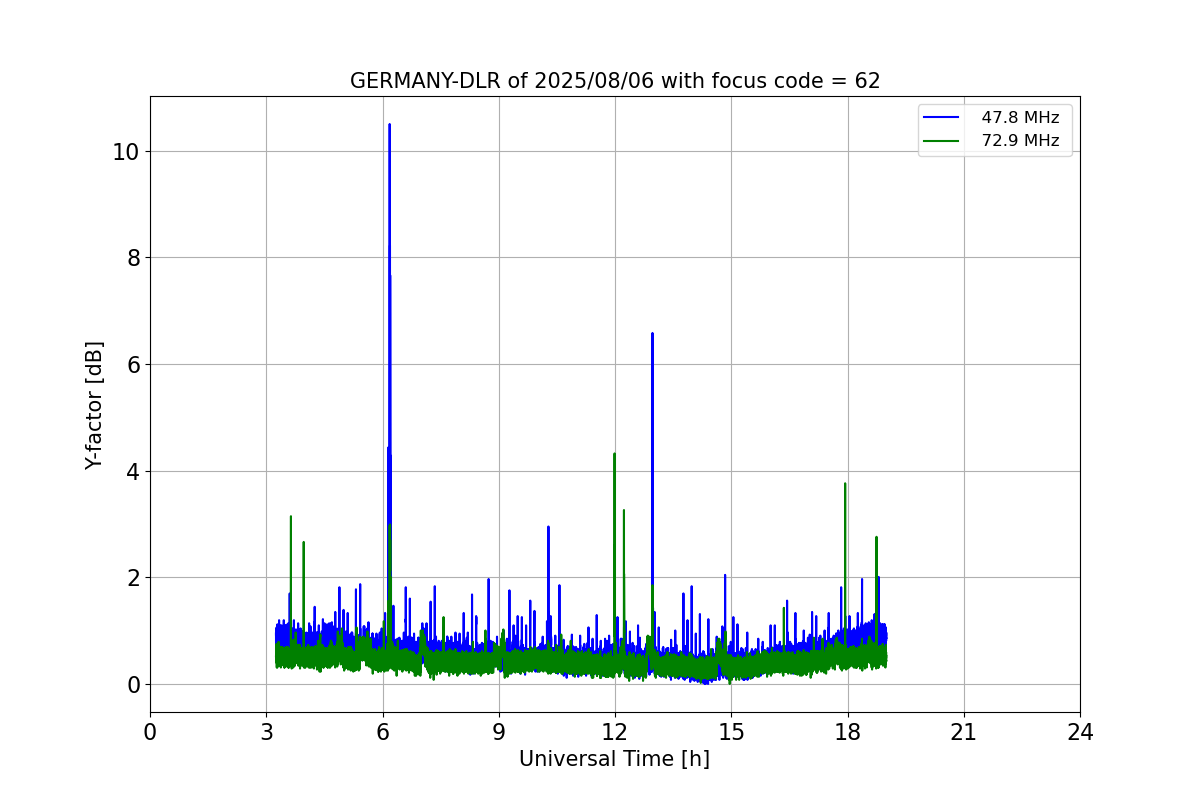Click y-axis tick label 2
This screenshot has height=800, width=1200.
pyautogui.click(x=133, y=578)
